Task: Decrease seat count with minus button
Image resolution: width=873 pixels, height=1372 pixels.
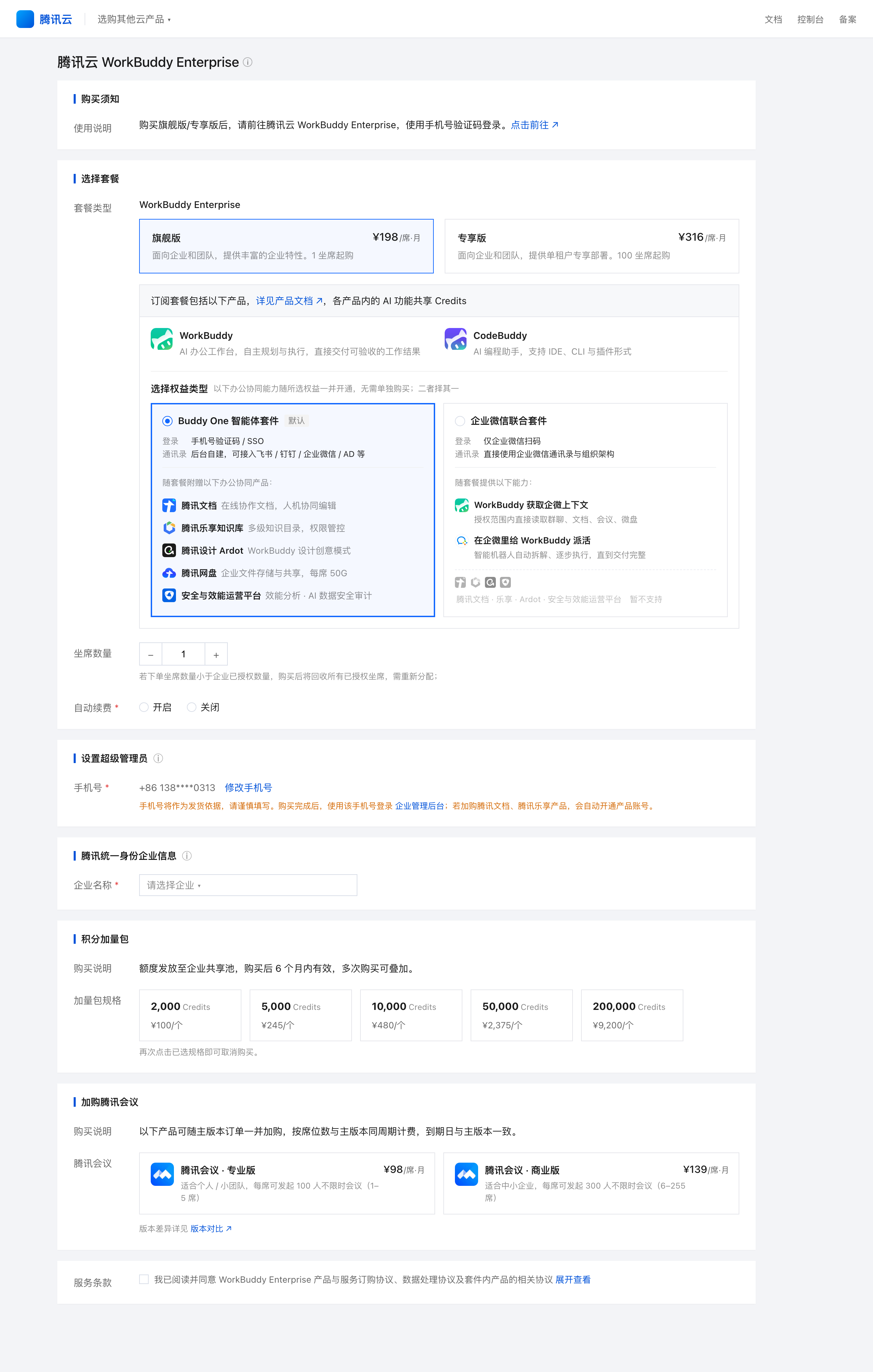Action: point(150,654)
